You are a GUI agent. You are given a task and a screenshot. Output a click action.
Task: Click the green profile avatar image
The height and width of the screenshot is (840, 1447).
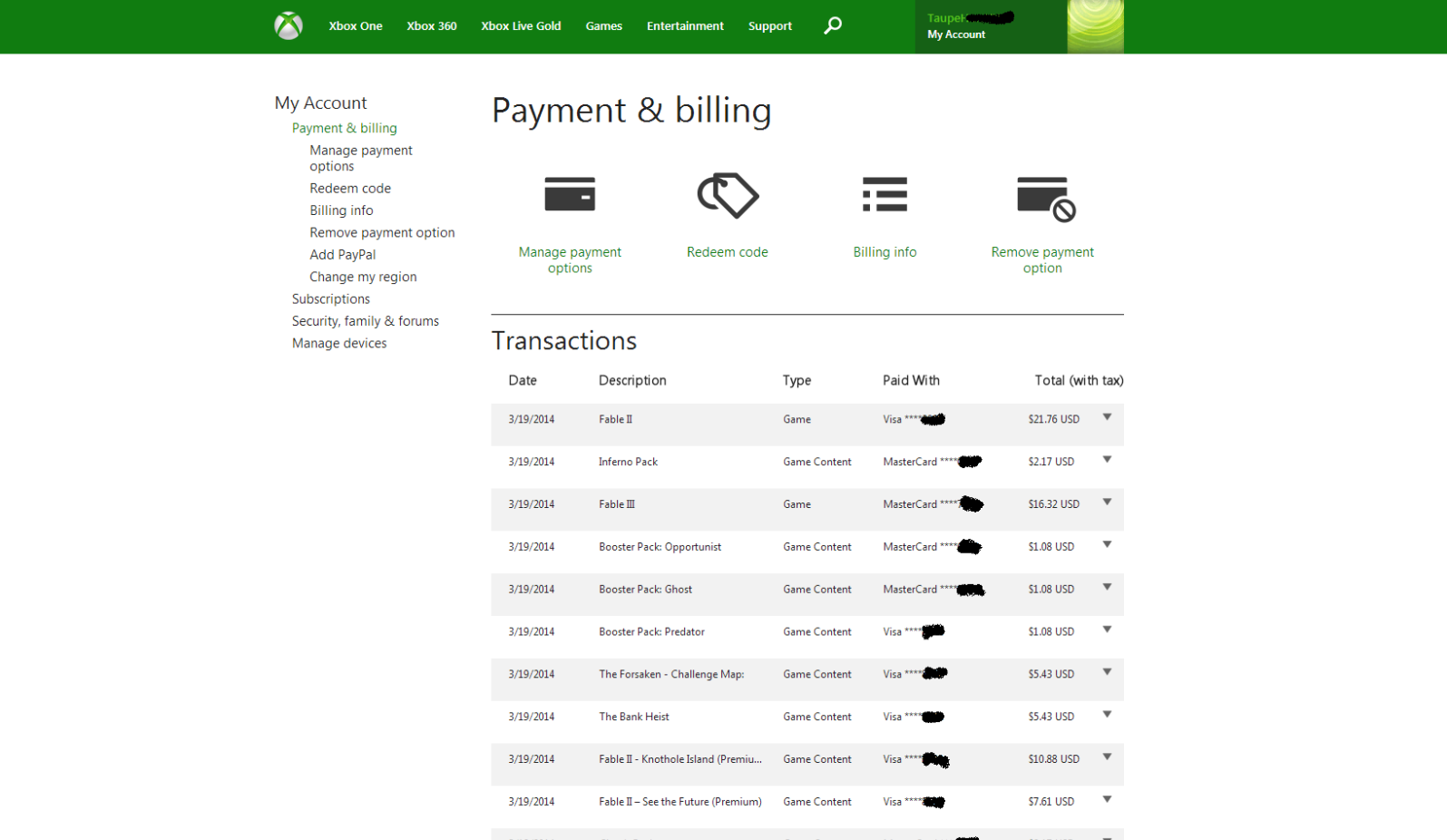[1095, 26]
